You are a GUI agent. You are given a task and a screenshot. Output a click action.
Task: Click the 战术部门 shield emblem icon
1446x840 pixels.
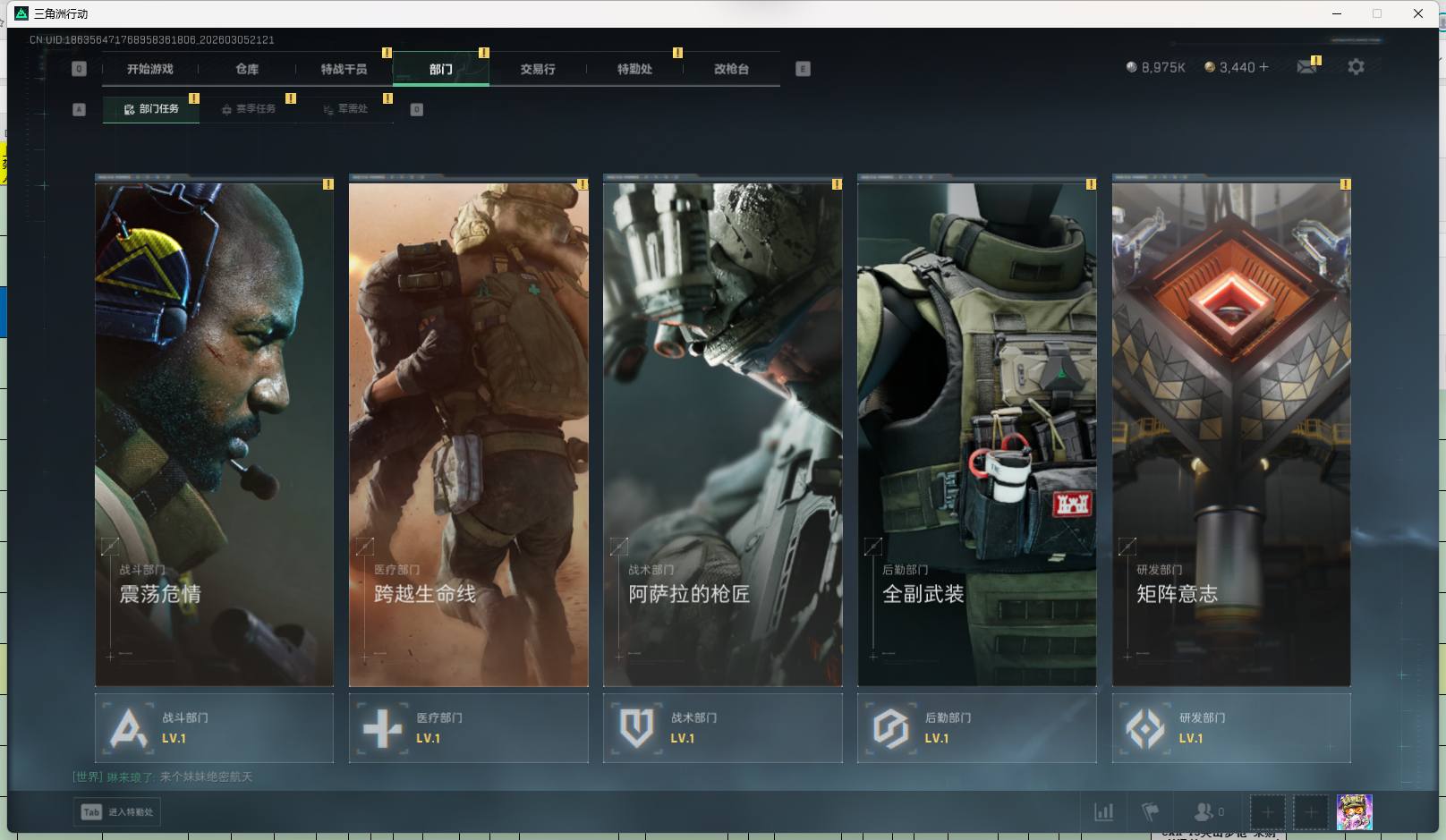tap(636, 728)
